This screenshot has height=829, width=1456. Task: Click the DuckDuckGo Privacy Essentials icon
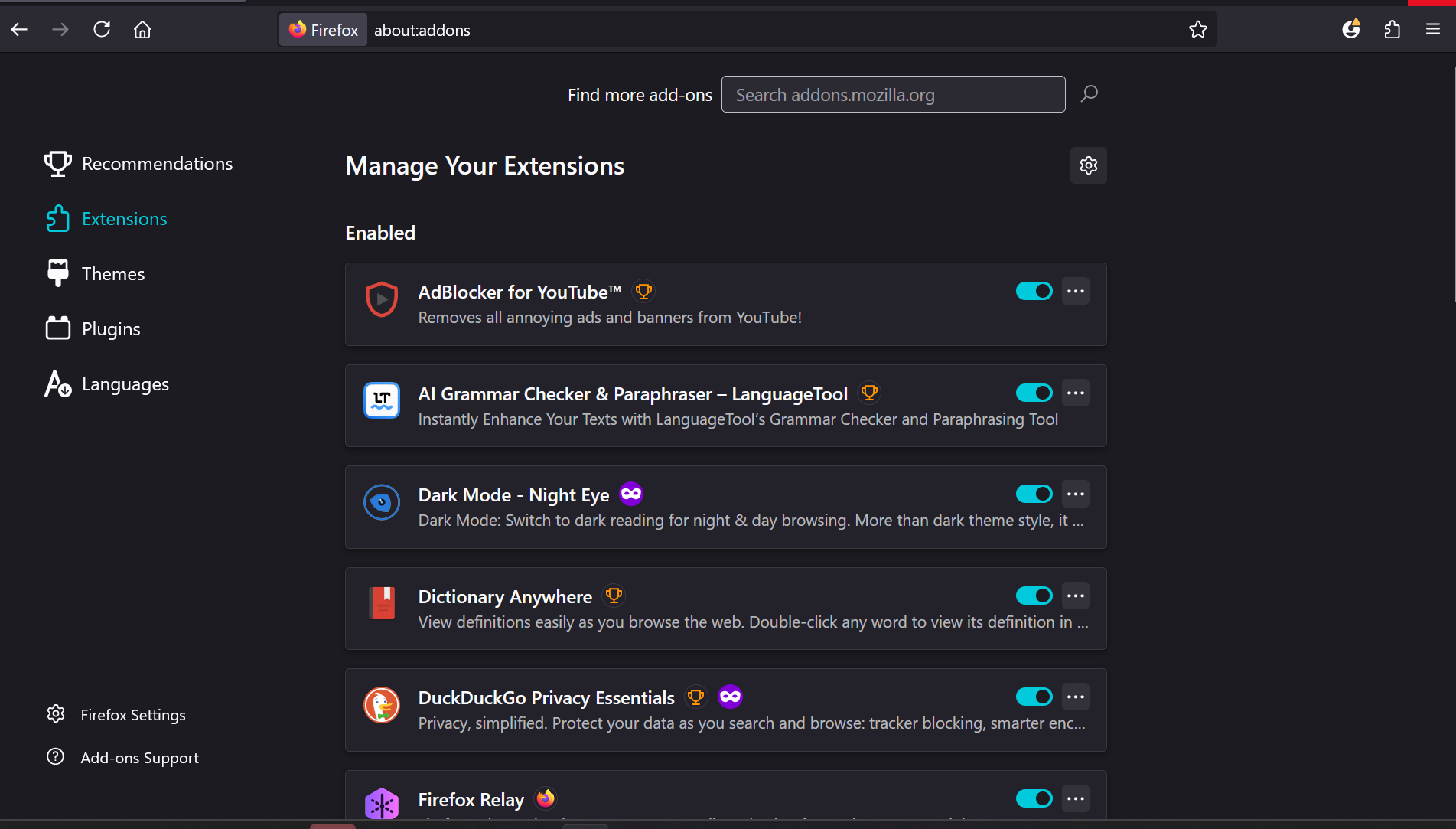point(382,705)
